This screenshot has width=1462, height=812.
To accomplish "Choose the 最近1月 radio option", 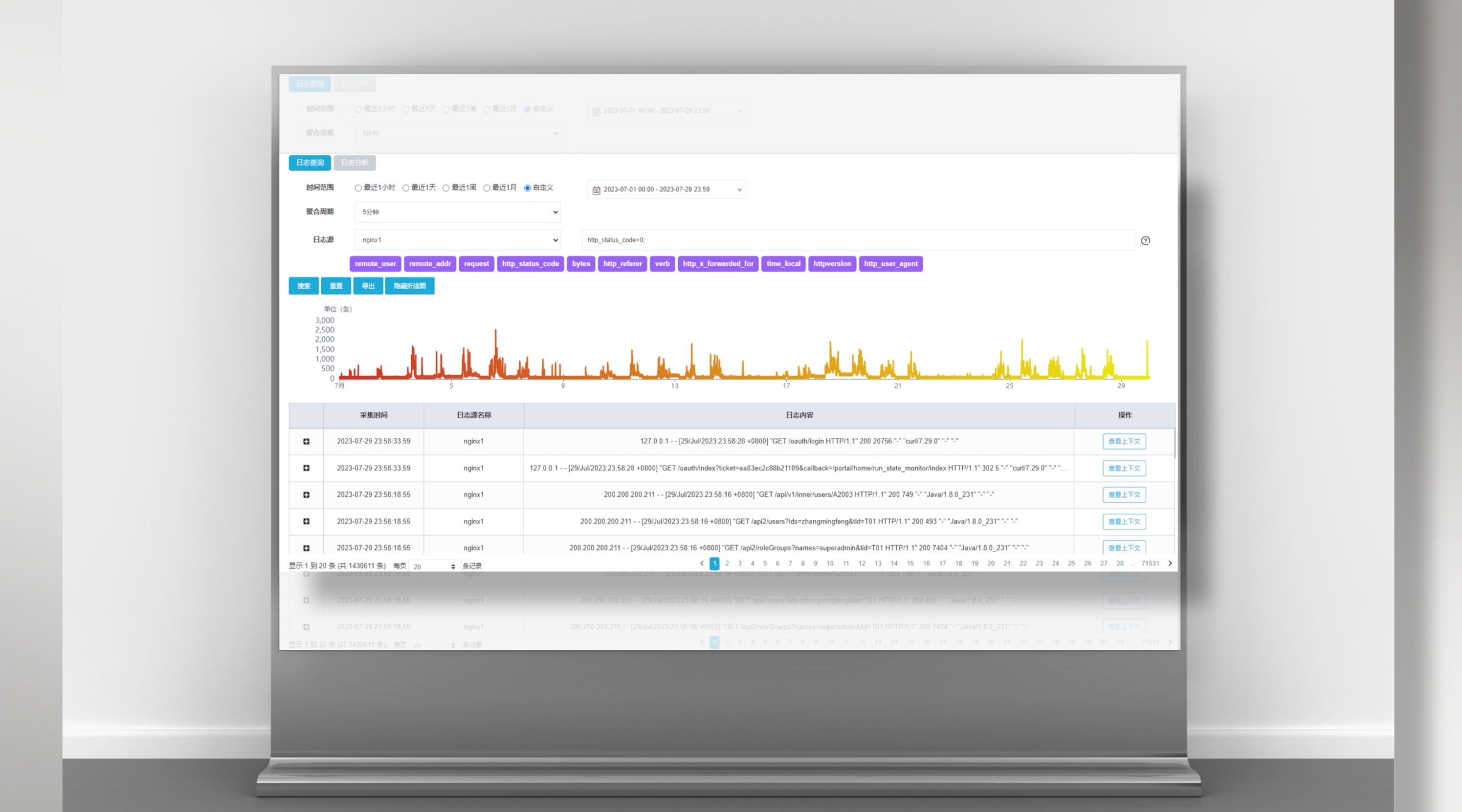I will 486,188.
